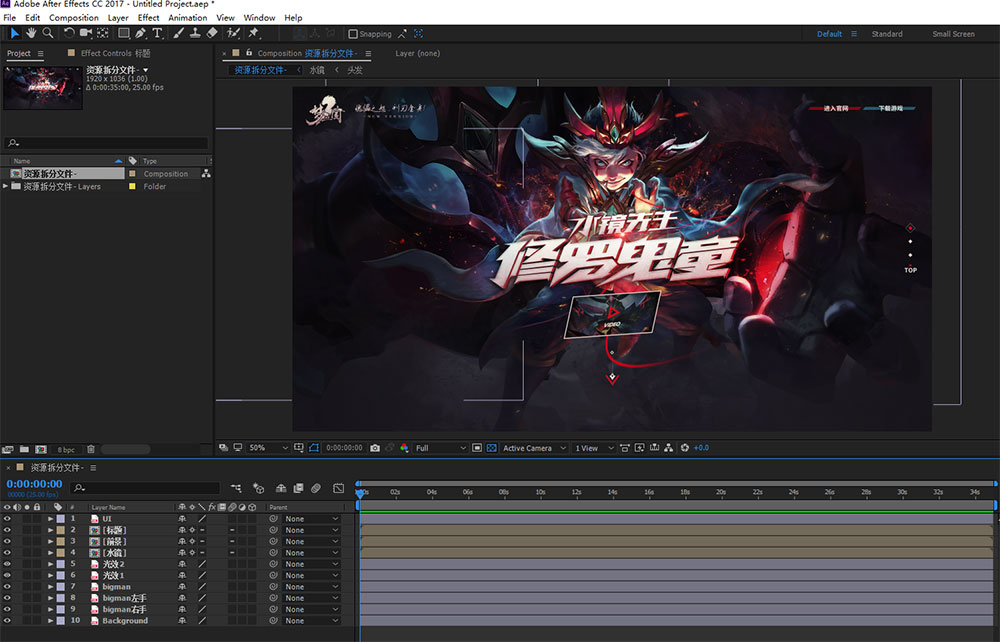Viewport: 1000px width, 642px height.
Task: Click the Enable Motion Blur timeline icon
Action: pyautogui.click(x=316, y=488)
